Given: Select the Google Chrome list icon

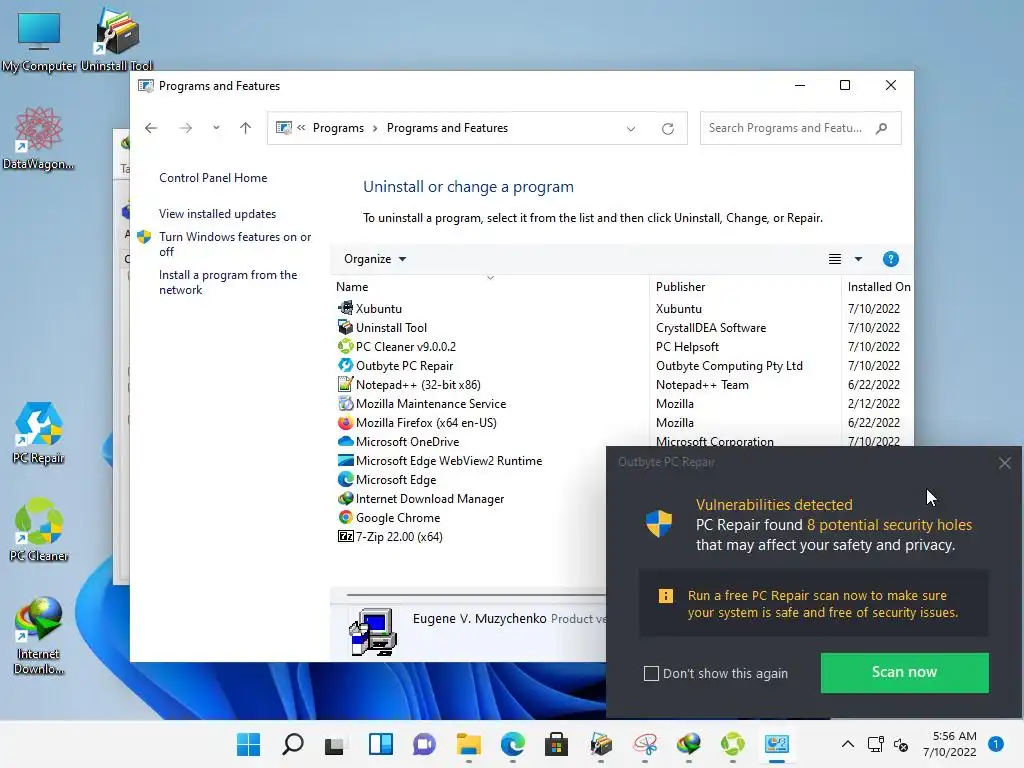Looking at the screenshot, I should pyautogui.click(x=345, y=517).
